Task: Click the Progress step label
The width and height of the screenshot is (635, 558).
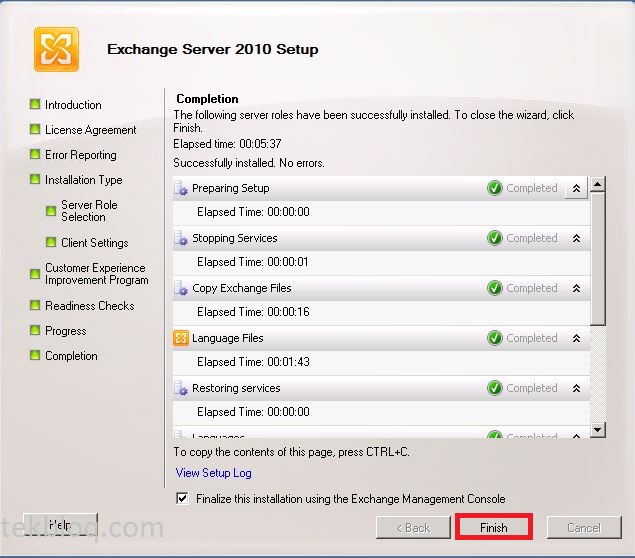Action: (66, 331)
